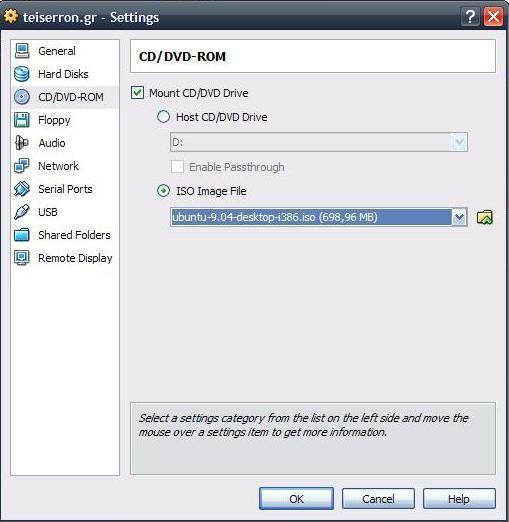
Task: Click the Host CD/DVD Drive label text
Action: tap(222, 117)
